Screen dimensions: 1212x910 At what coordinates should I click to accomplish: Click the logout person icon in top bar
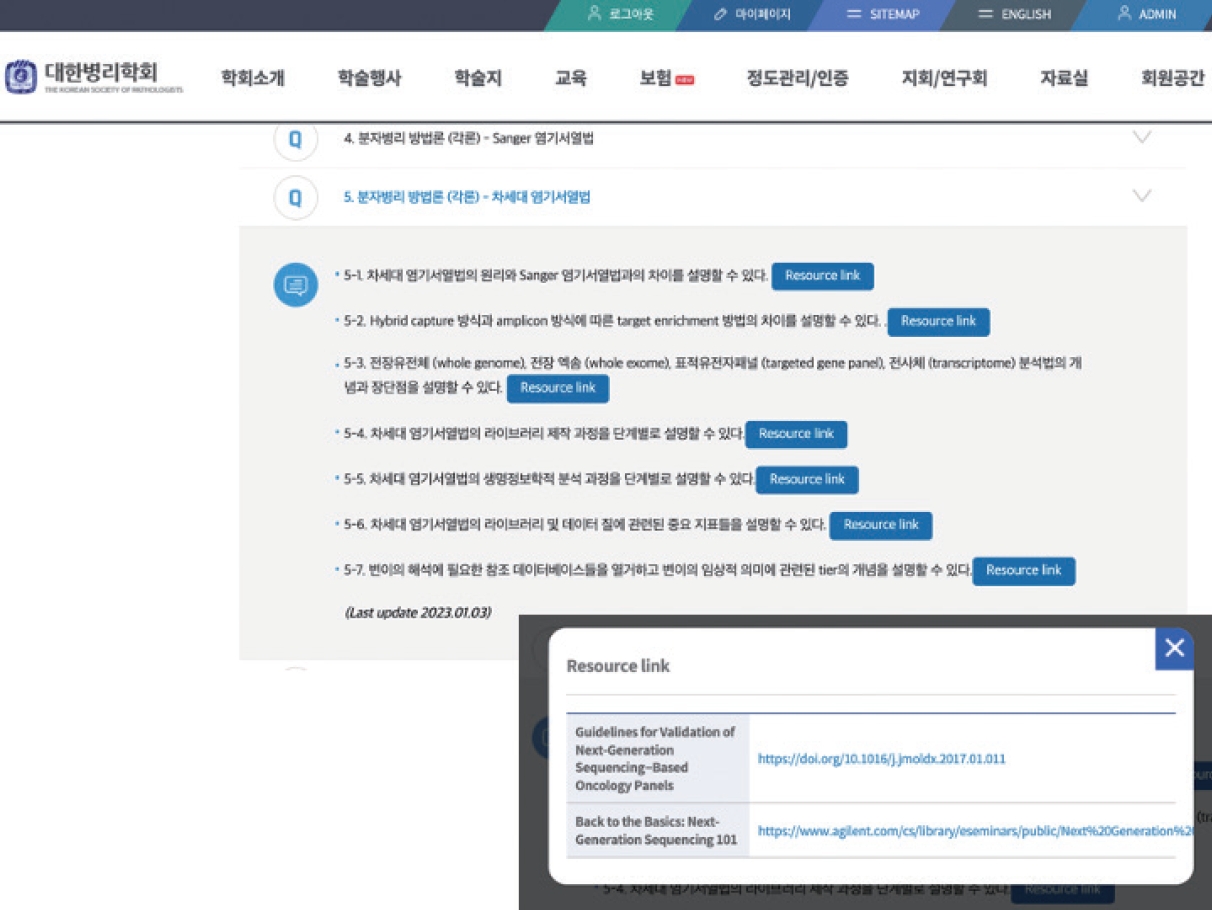click(x=594, y=14)
